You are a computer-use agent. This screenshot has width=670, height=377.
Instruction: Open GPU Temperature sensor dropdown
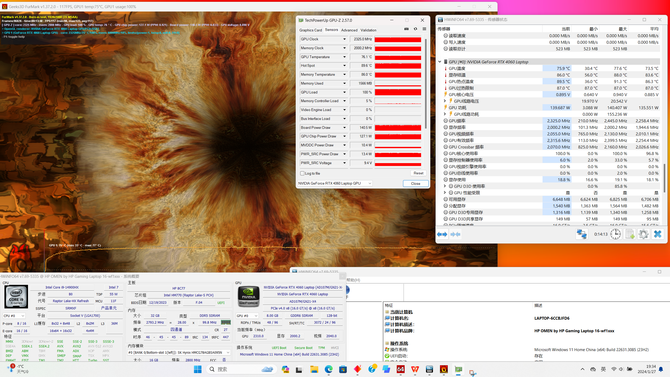coord(344,57)
